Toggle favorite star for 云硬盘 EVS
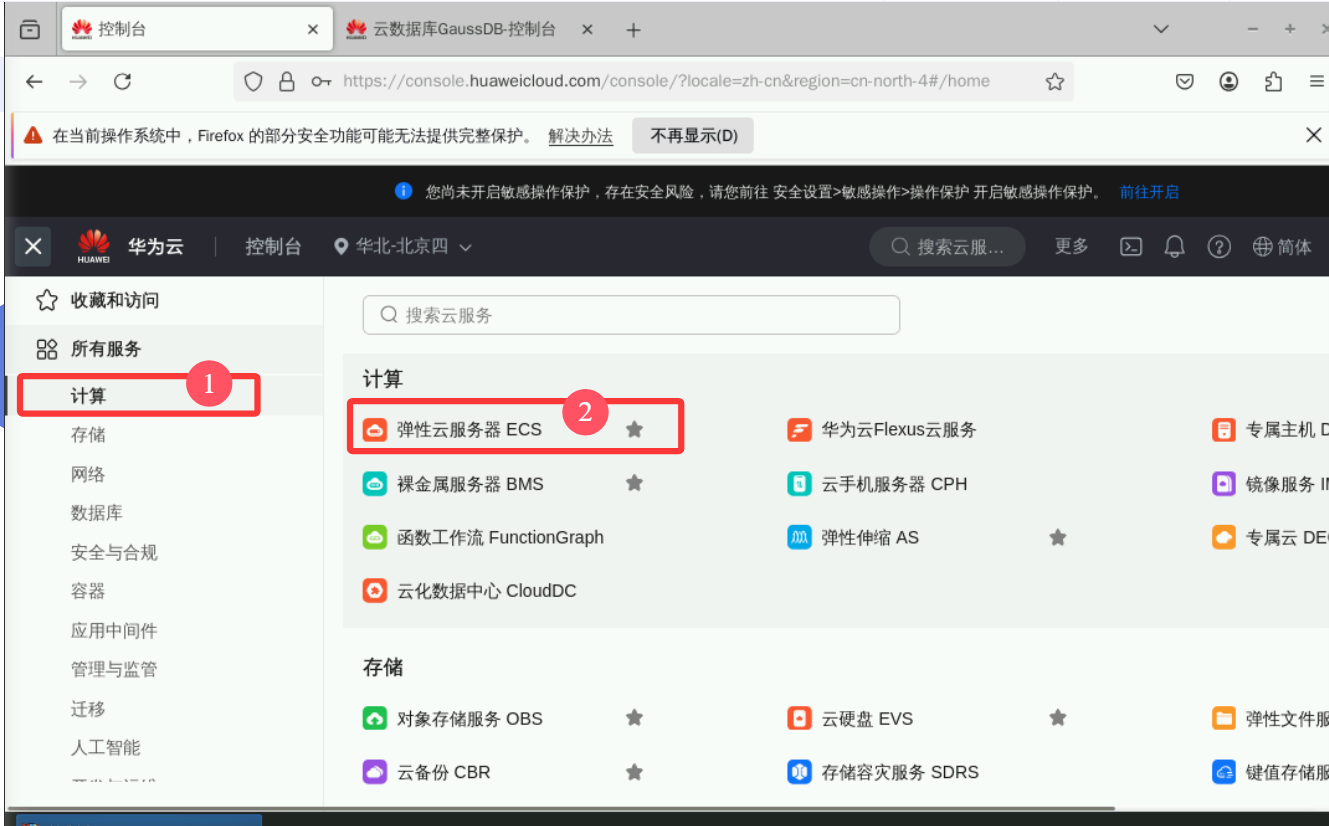This screenshot has height=826, width=1329. click(1058, 718)
